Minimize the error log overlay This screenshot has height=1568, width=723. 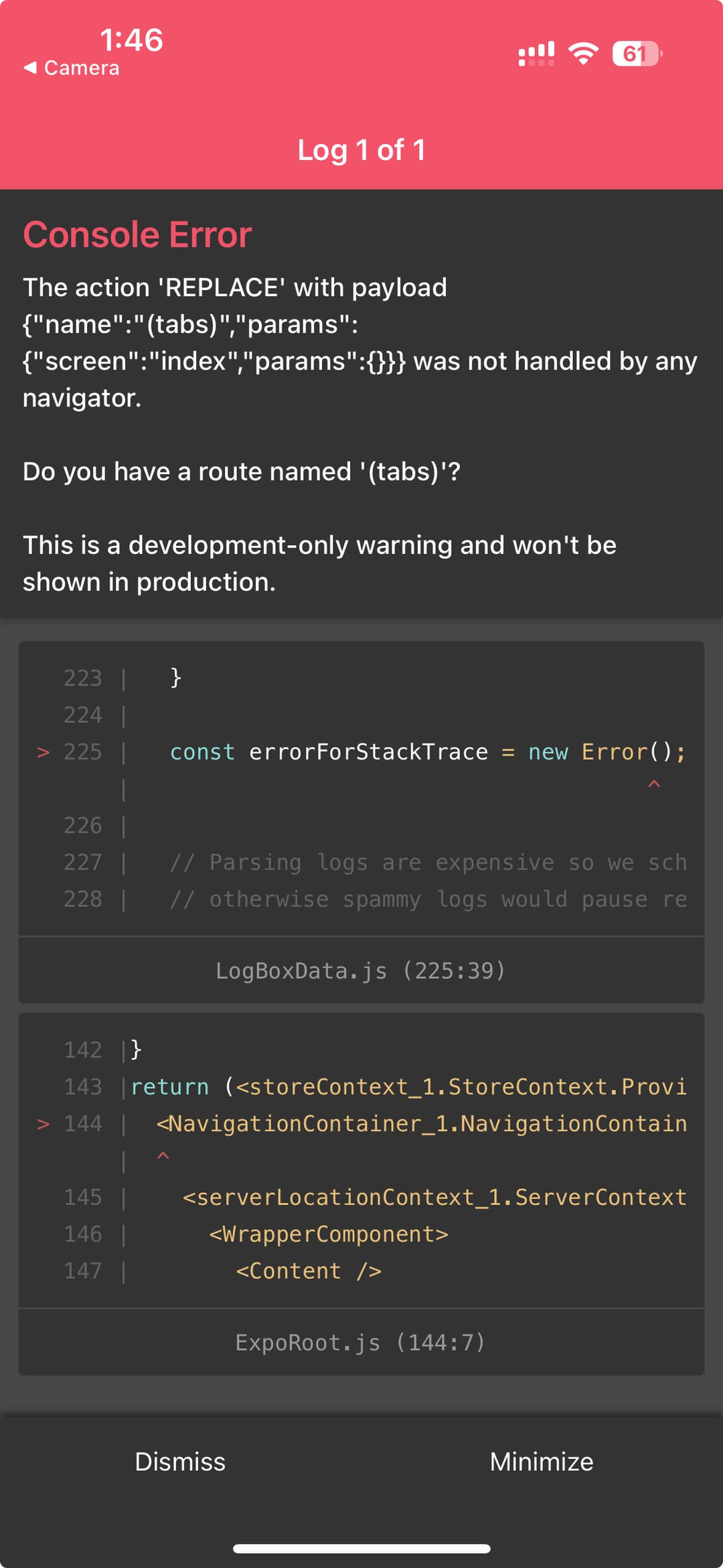[x=541, y=1462]
